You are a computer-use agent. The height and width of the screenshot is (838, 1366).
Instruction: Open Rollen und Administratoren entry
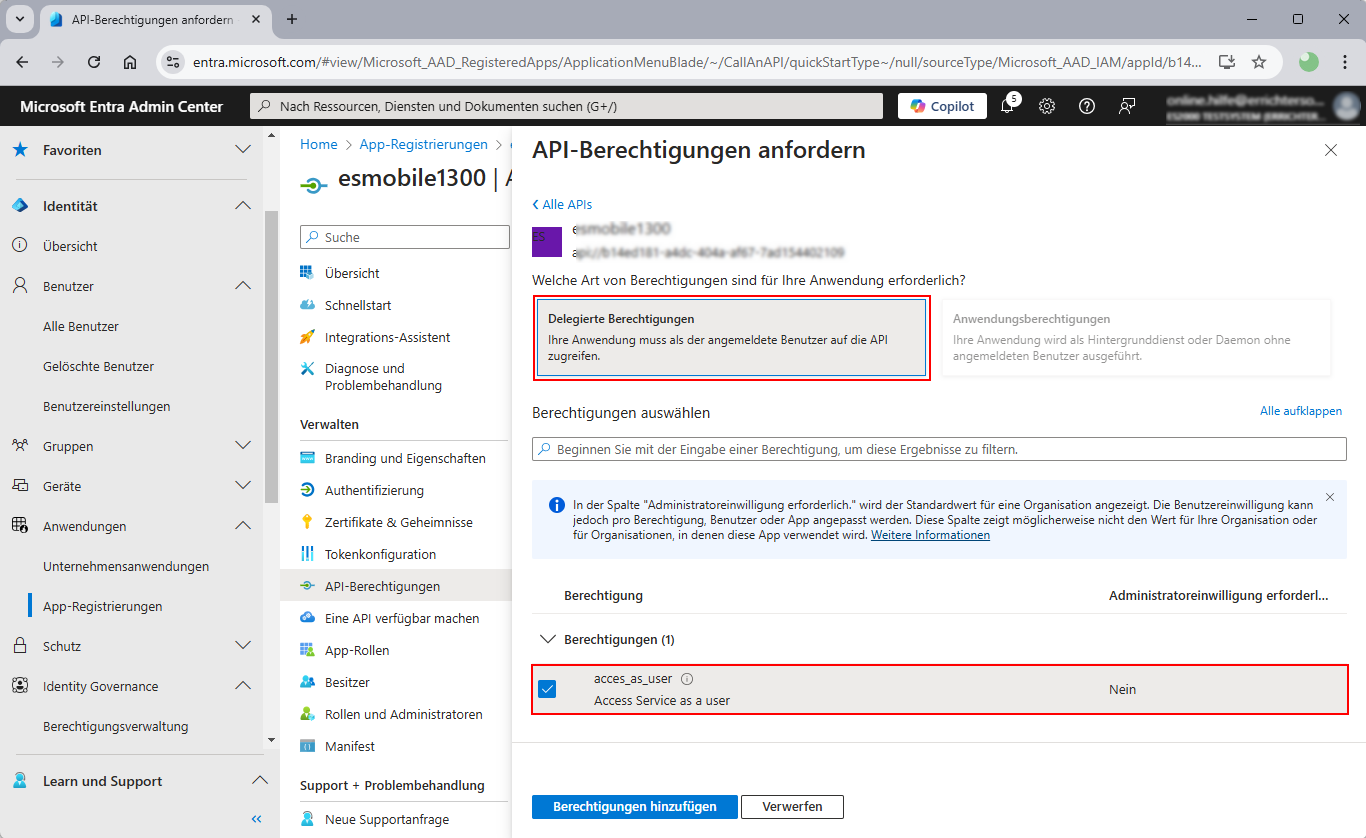404,714
